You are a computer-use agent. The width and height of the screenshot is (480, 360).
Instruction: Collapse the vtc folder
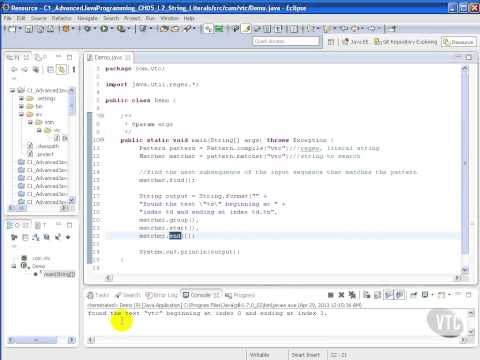(x=39, y=130)
